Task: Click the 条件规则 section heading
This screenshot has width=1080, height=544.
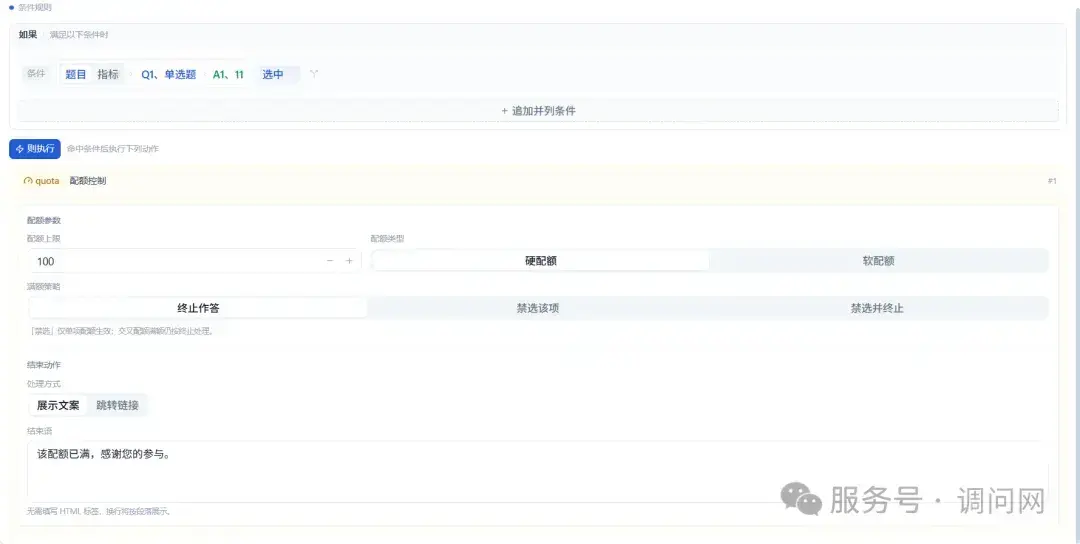Action: coord(35,8)
